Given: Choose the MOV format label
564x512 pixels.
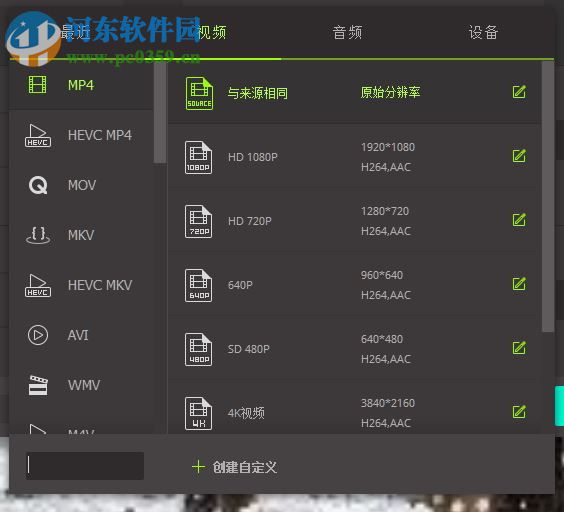Looking at the screenshot, I should coord(82,185).
